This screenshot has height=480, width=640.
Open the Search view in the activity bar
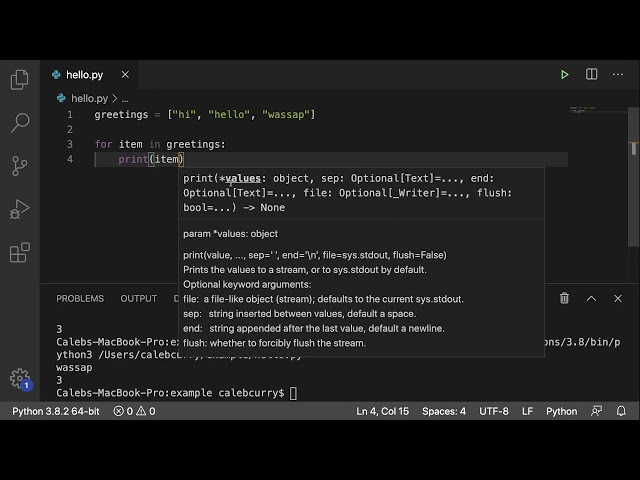(20, 122)
